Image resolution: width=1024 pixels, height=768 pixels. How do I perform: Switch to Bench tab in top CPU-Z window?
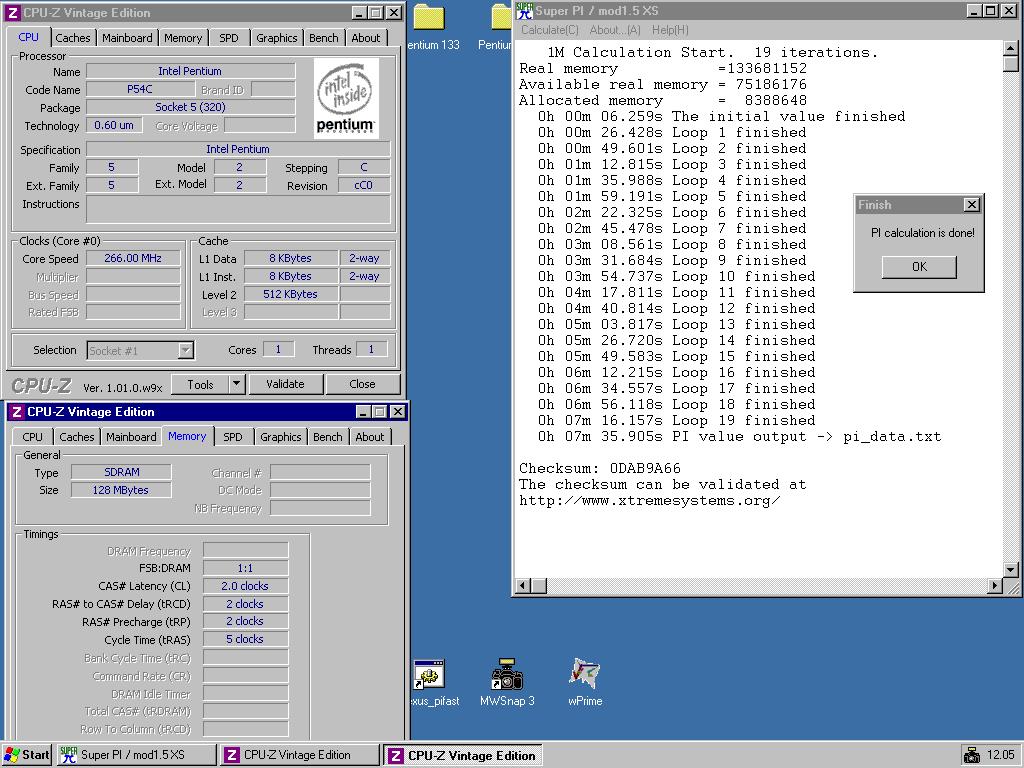pyautogui.click(x=323, y=38)
